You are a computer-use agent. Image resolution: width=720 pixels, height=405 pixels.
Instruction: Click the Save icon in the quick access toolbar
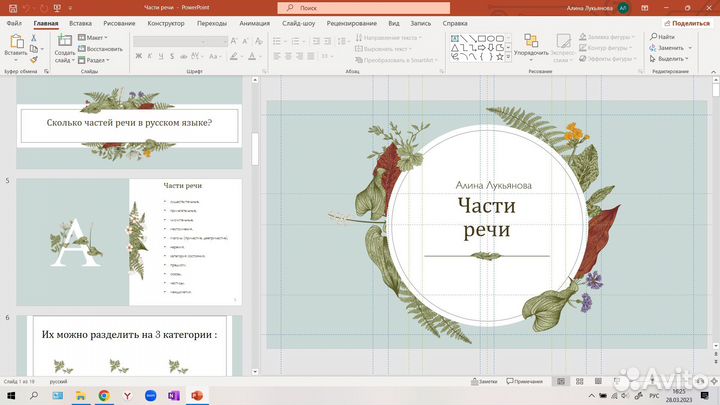pos(13,8)
